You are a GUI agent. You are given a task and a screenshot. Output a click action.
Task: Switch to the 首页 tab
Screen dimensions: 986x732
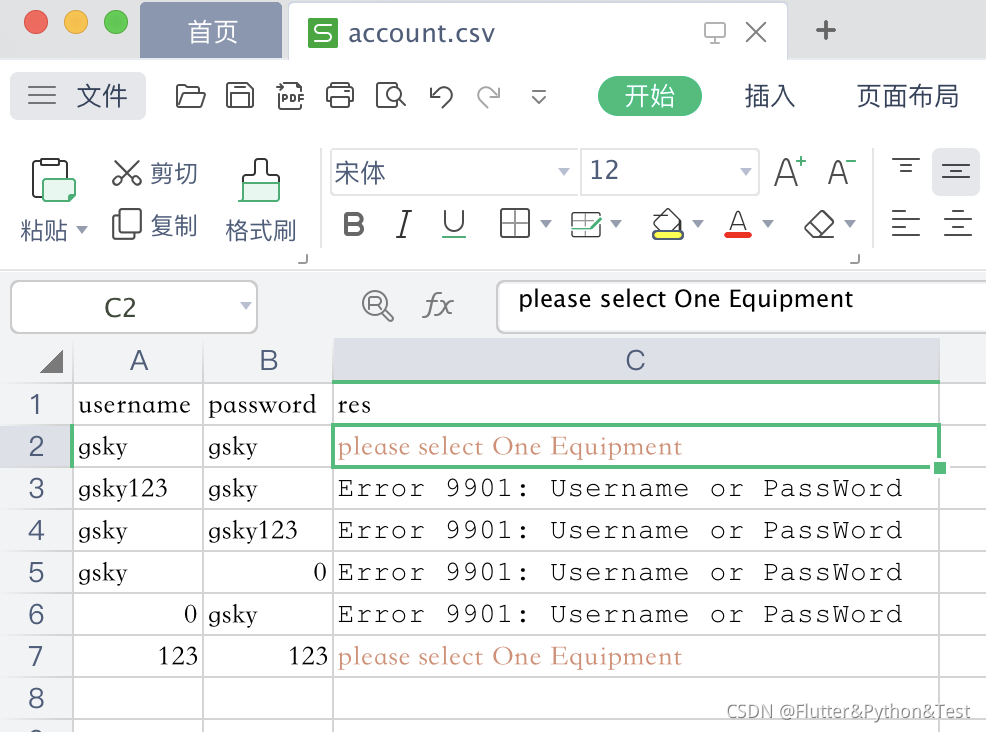coord(211,31)
